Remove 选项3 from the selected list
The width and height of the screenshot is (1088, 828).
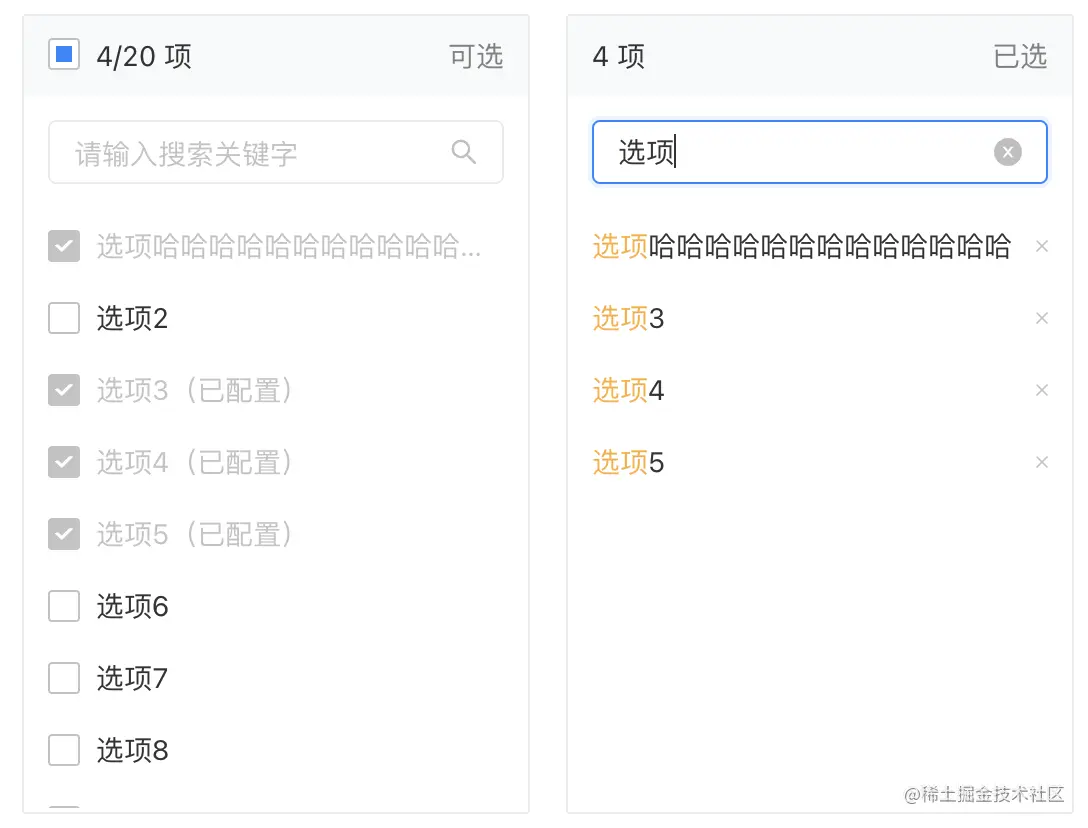coord(1042,318)
